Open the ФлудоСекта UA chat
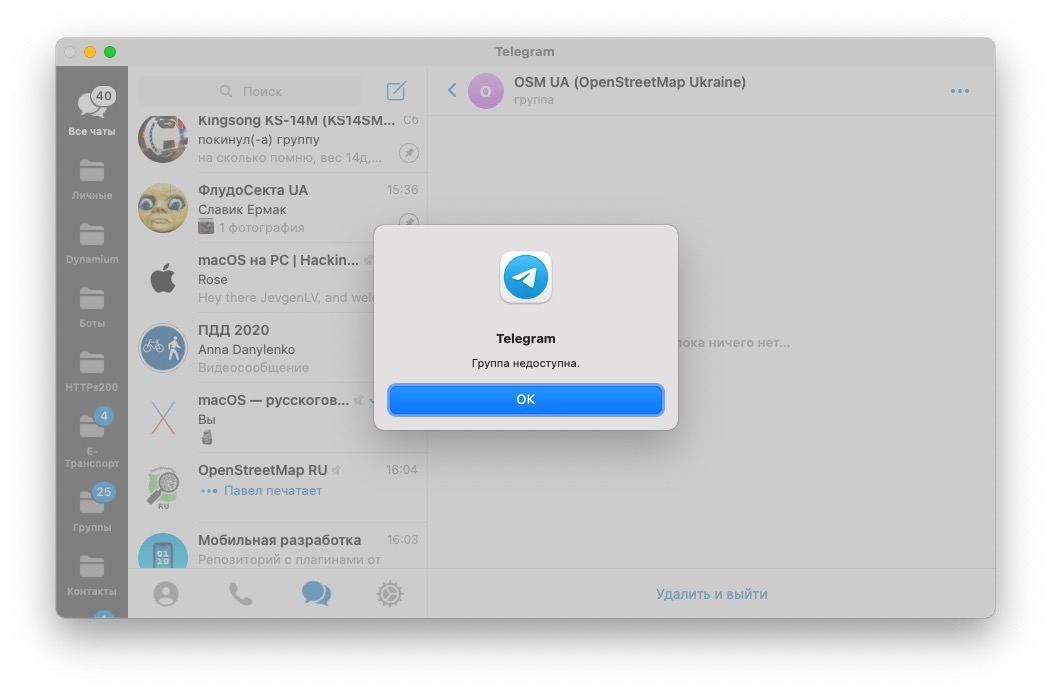1051x692 pixels. click(277, 208)
